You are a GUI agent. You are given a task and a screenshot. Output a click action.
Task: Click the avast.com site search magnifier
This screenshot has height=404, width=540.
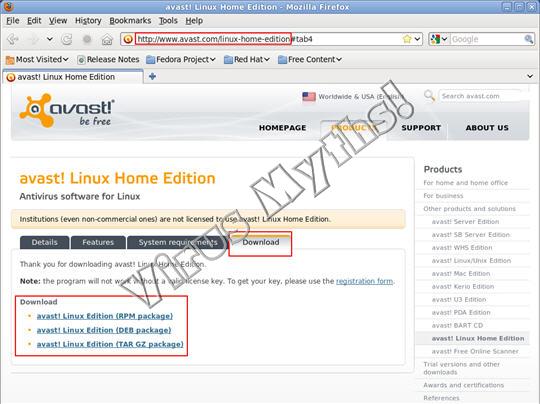[x=429, y=95]
